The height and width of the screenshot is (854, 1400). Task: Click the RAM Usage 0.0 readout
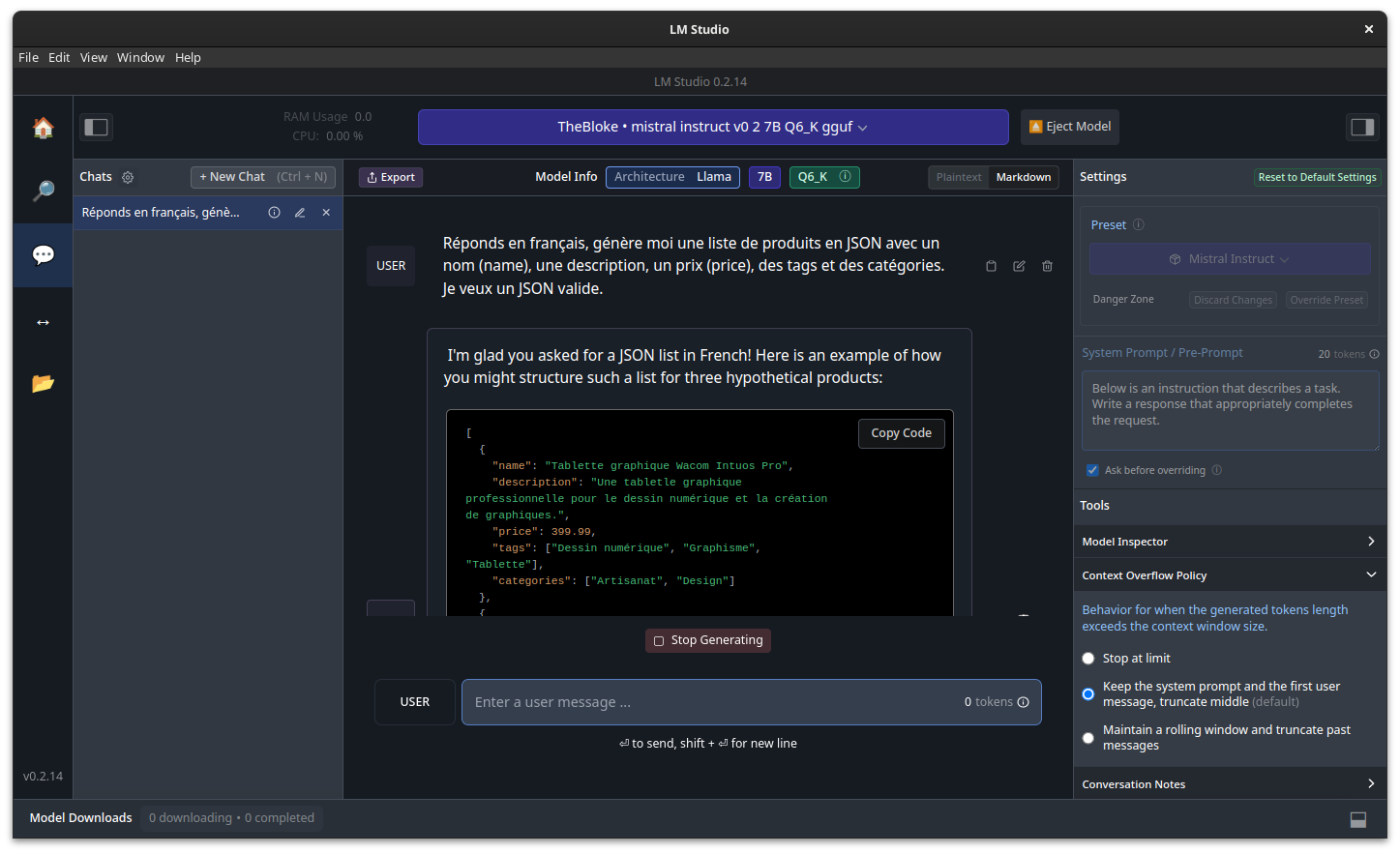327,117
